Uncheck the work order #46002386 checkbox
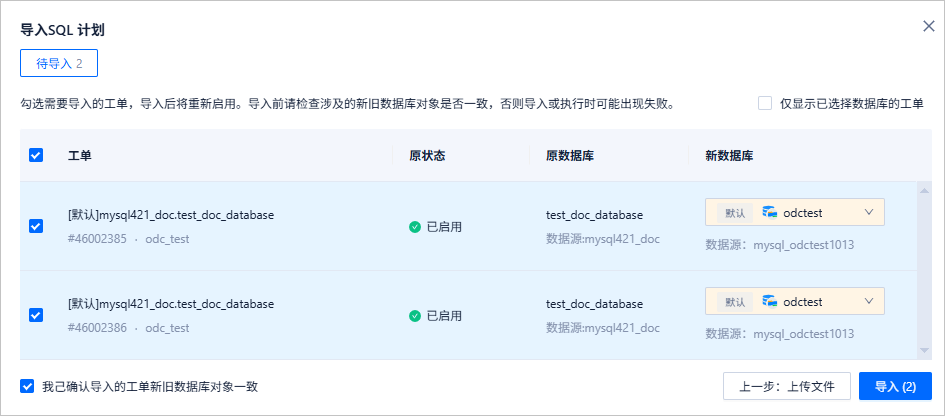 coord(36,315)
